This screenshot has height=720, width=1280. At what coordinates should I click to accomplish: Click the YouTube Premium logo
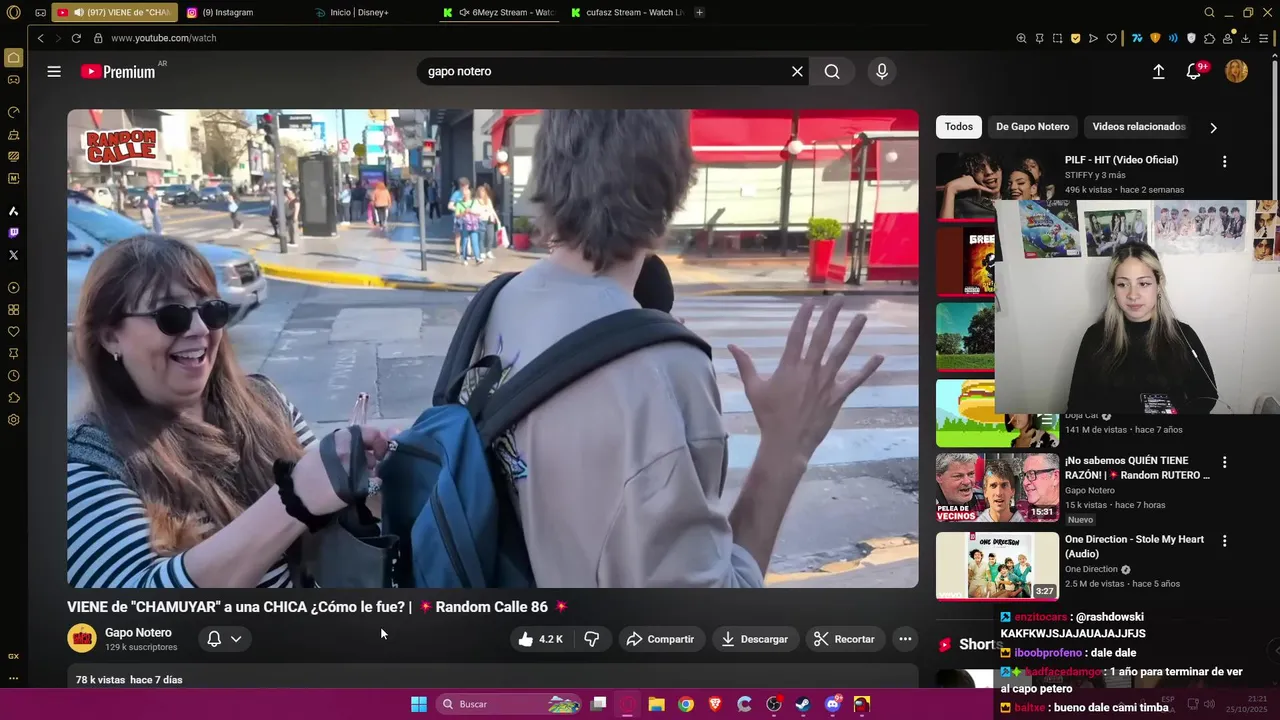pos(118,72)
